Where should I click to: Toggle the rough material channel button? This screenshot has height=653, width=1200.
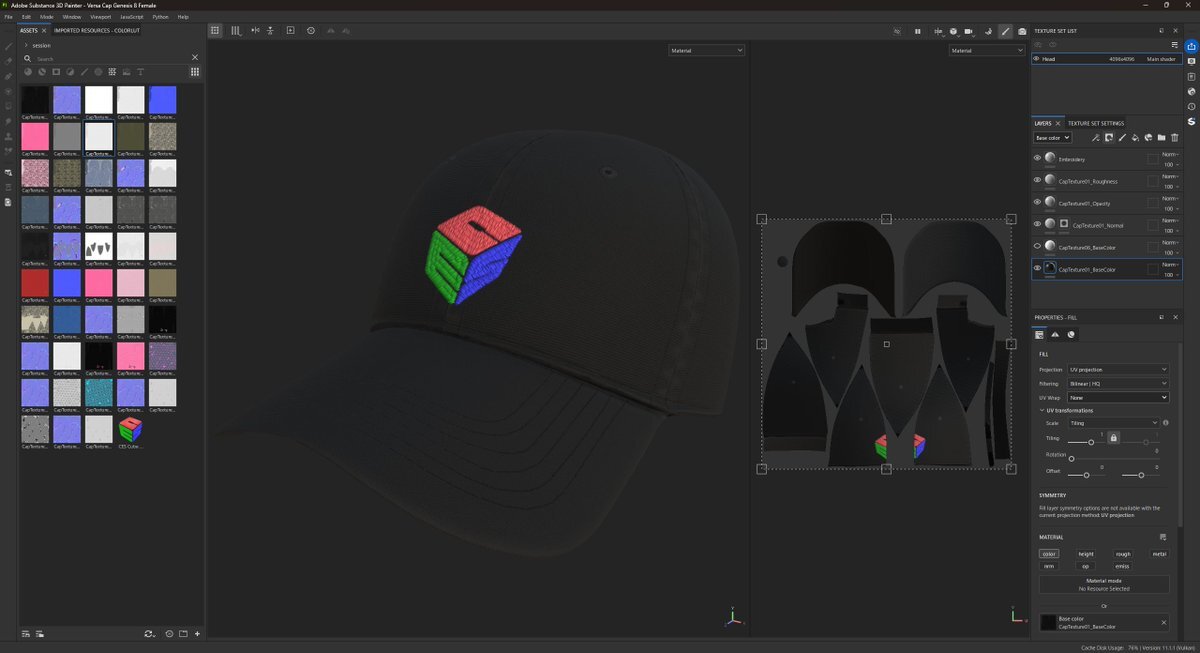tap(1123, 553)
